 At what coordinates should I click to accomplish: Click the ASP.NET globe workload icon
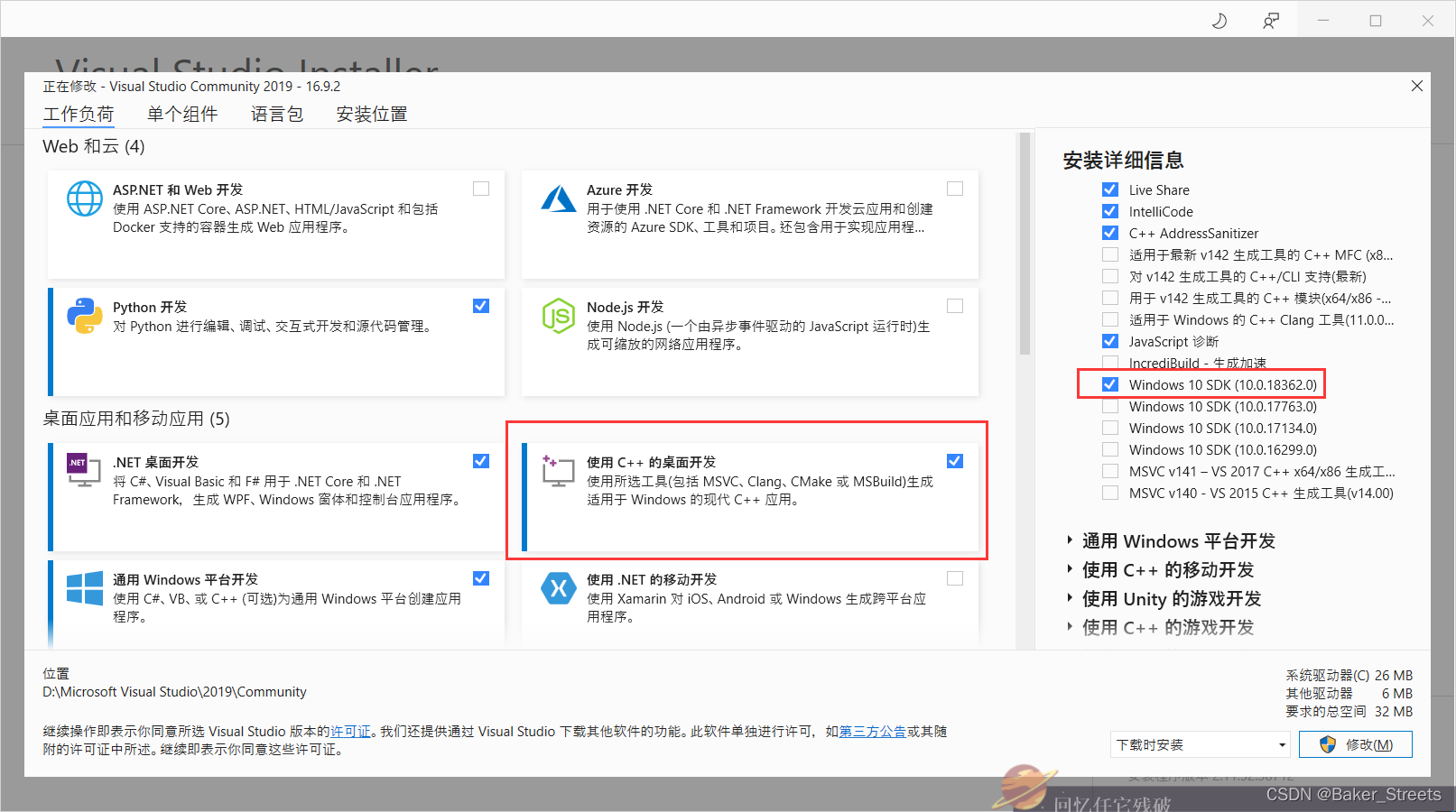[x=85, y=198]
